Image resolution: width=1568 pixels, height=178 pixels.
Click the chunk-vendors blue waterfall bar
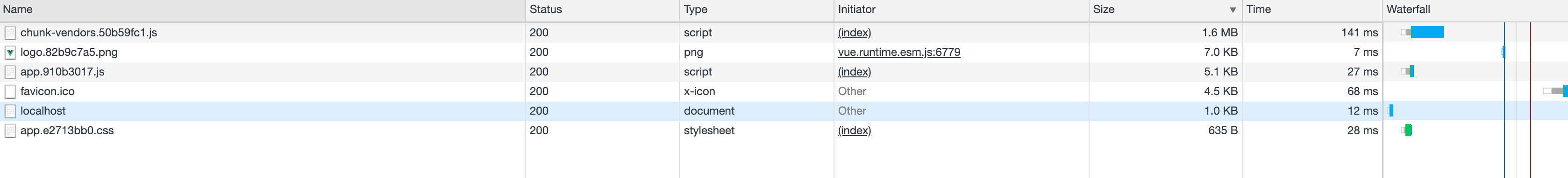[1427, 32]
